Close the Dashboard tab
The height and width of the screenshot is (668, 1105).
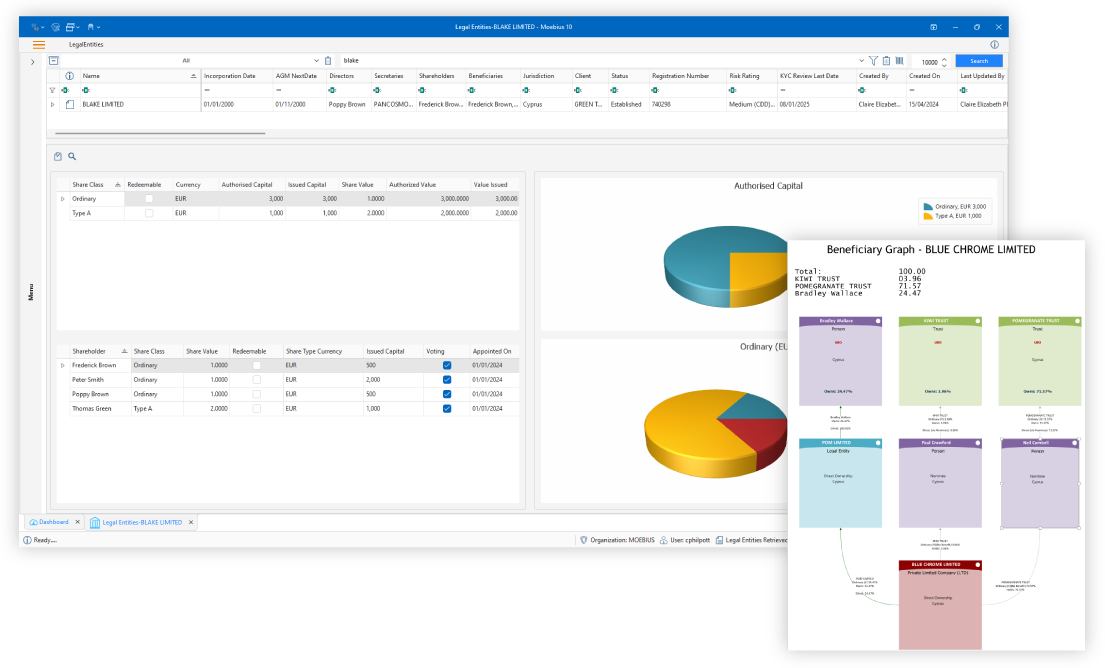78,522
